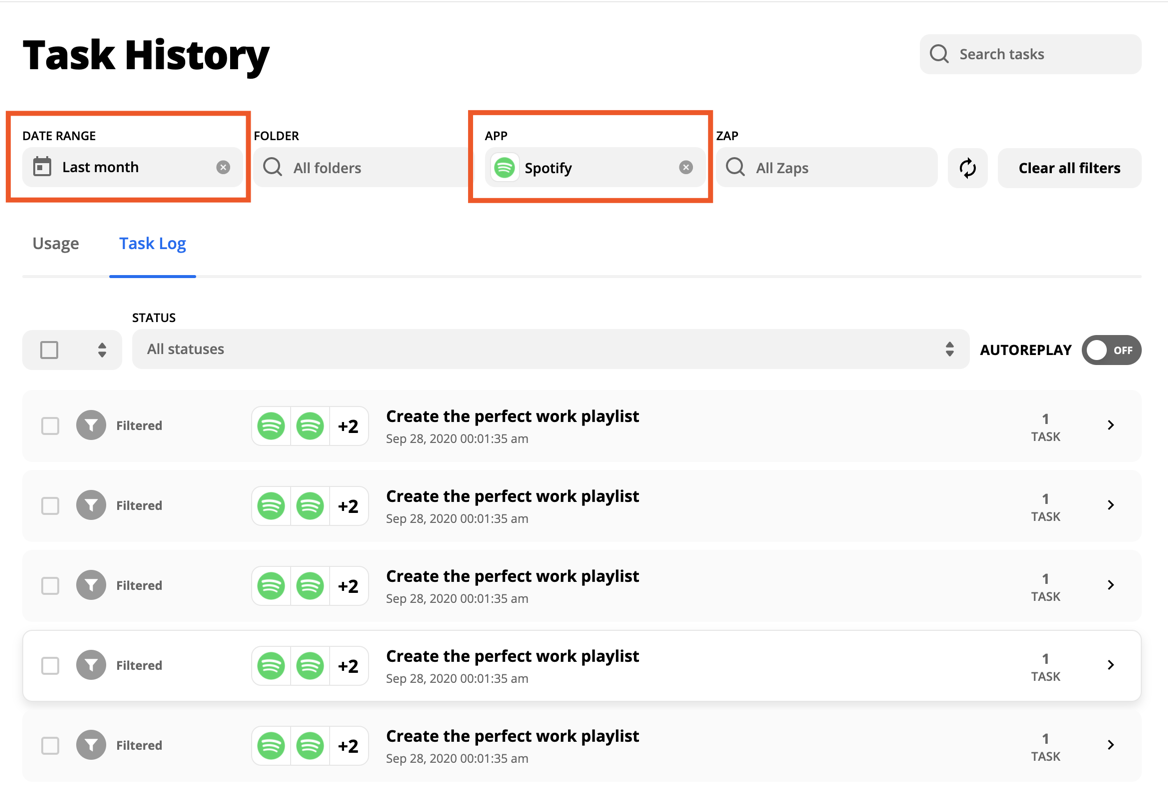Switch to the Usage tab
The width and height of the screenshot is (1168, 787).
(56, 243)
